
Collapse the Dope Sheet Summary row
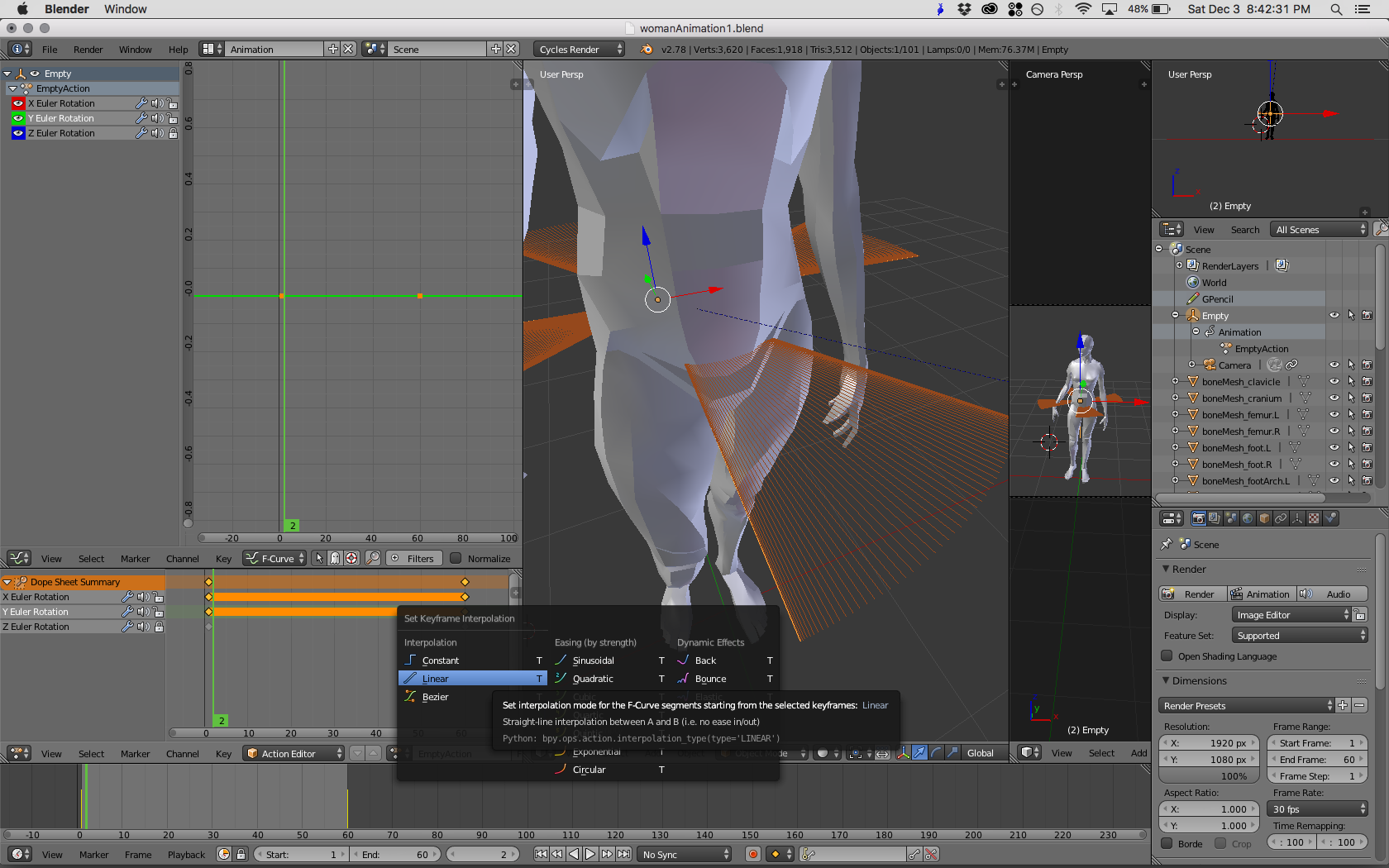click(7, 582)
